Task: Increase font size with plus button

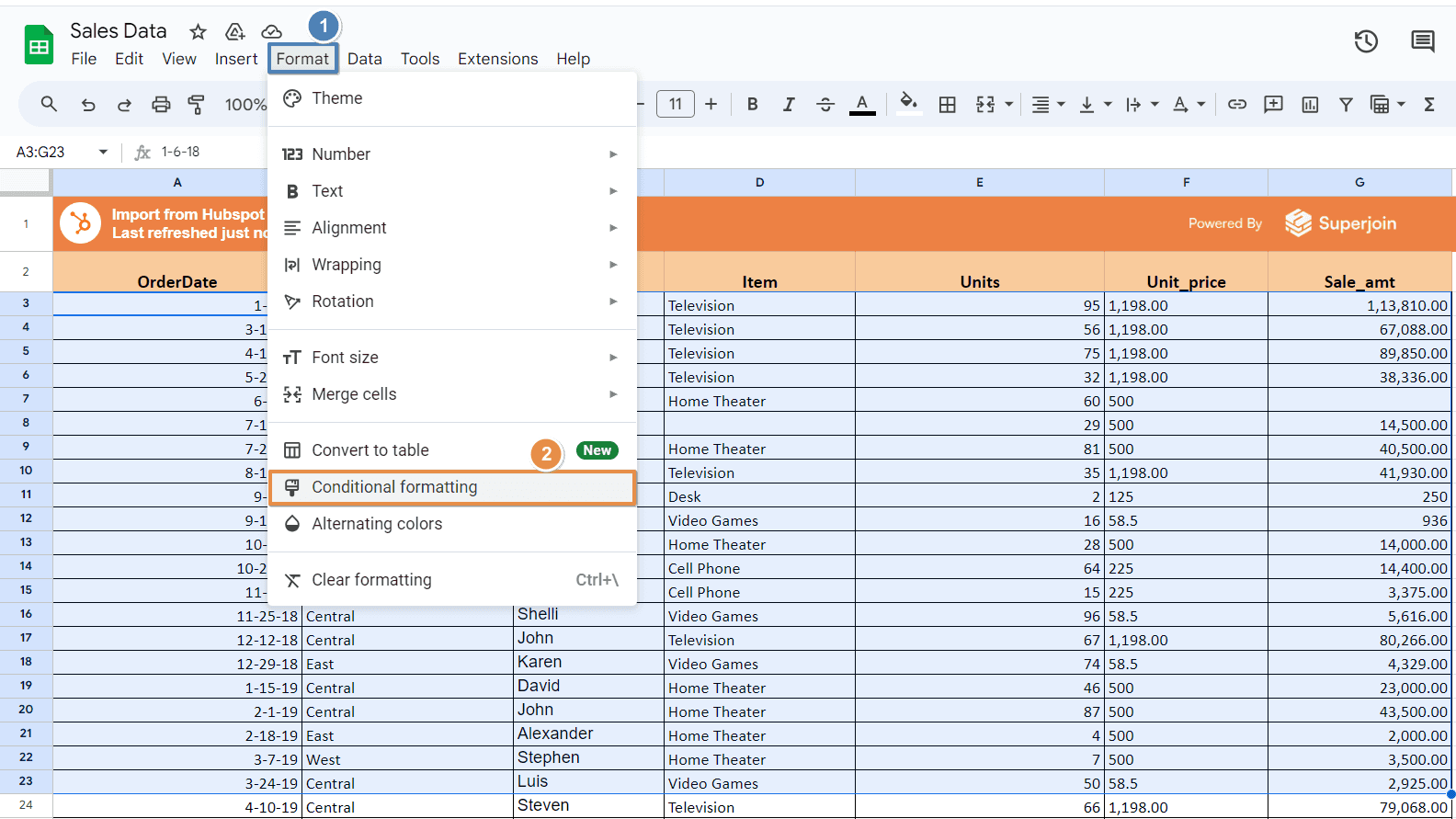Action: pyautogui.click(x=711, y=104)
